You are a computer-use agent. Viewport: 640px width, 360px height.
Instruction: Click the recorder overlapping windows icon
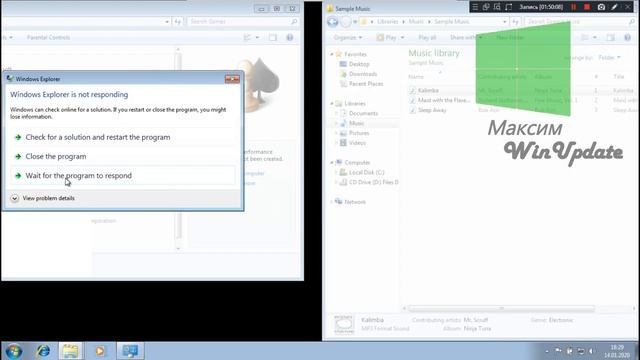pyautogui.click(x=486, y=7)
